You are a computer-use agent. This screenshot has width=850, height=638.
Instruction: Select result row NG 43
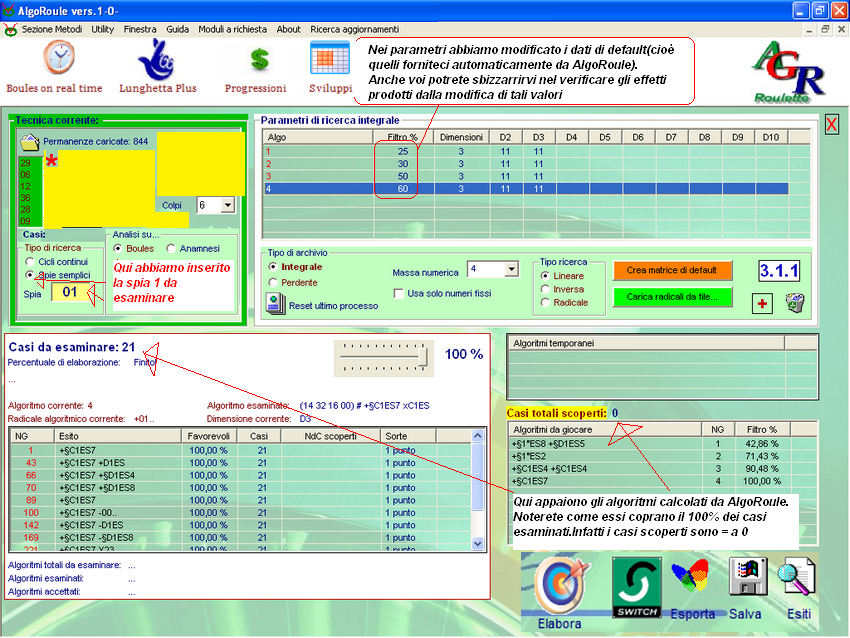[241, 463]
